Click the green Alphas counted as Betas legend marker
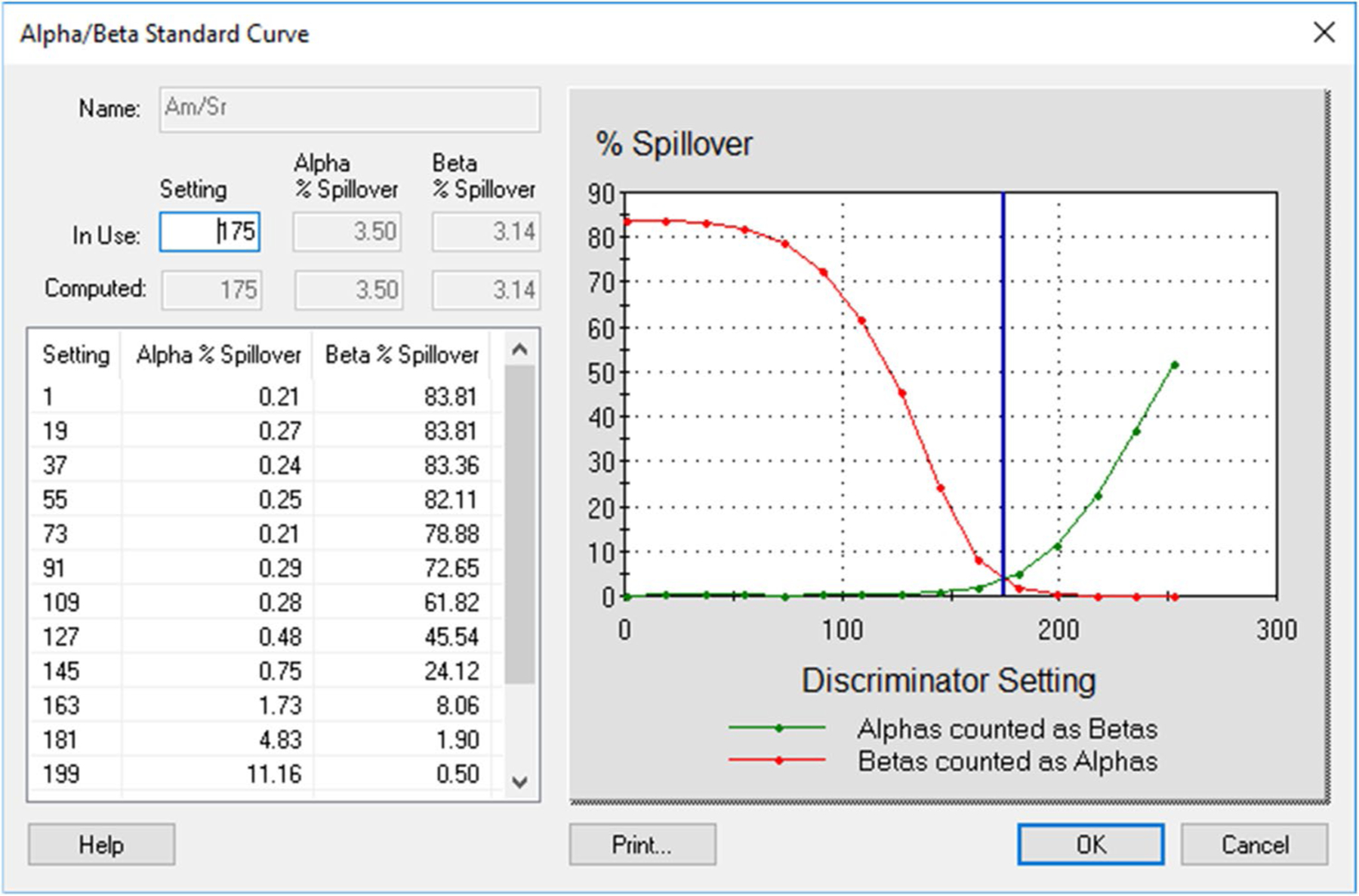 (778, 728)
